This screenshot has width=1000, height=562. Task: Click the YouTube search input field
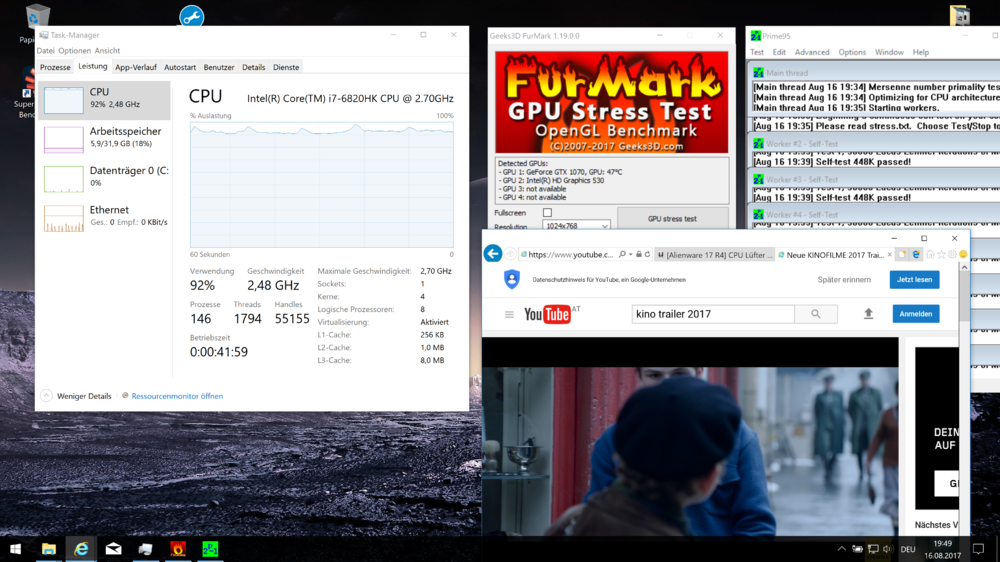point(712,314)
